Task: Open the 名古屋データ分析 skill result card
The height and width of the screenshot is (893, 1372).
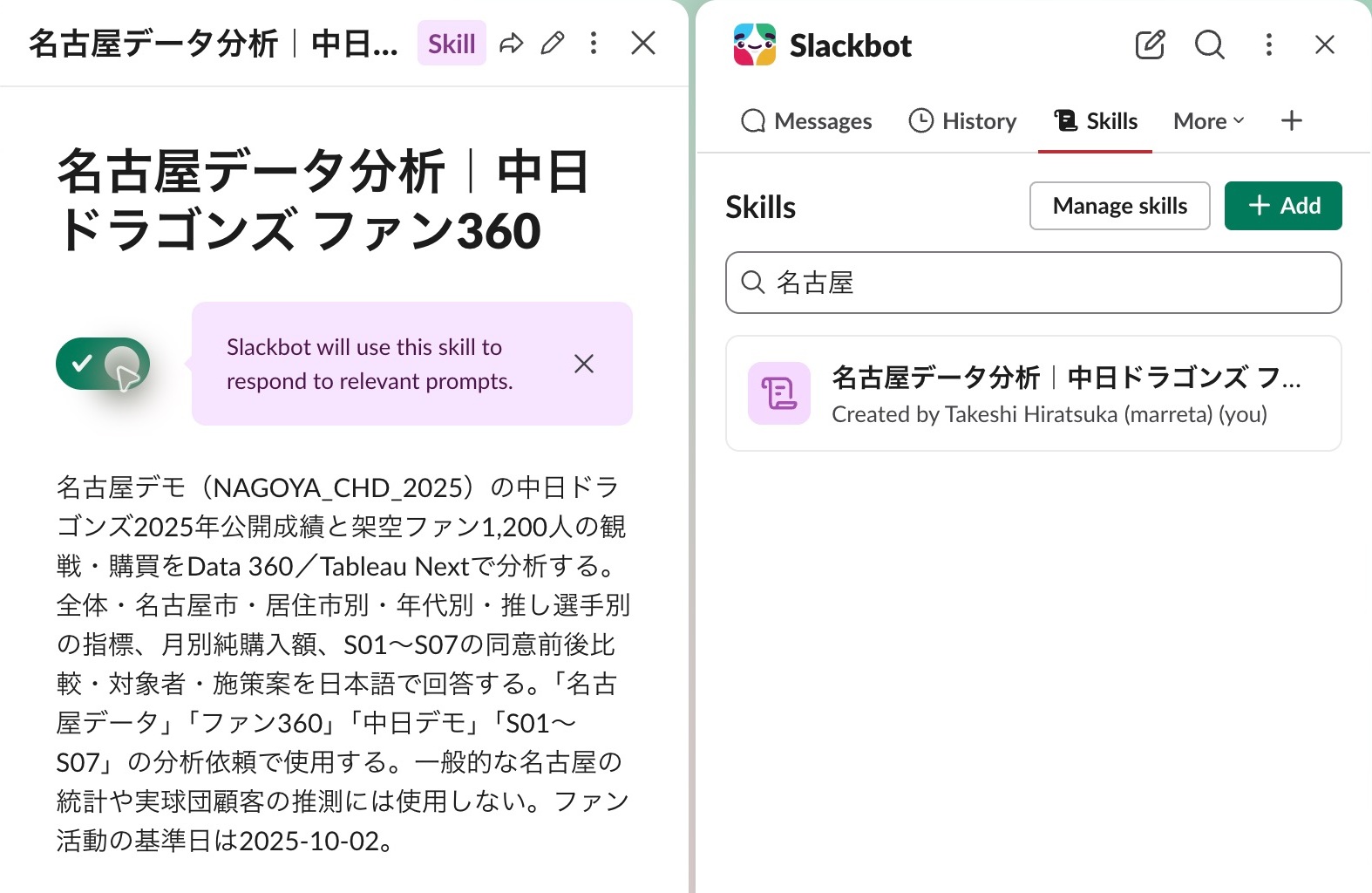Action: [1034, 393]
